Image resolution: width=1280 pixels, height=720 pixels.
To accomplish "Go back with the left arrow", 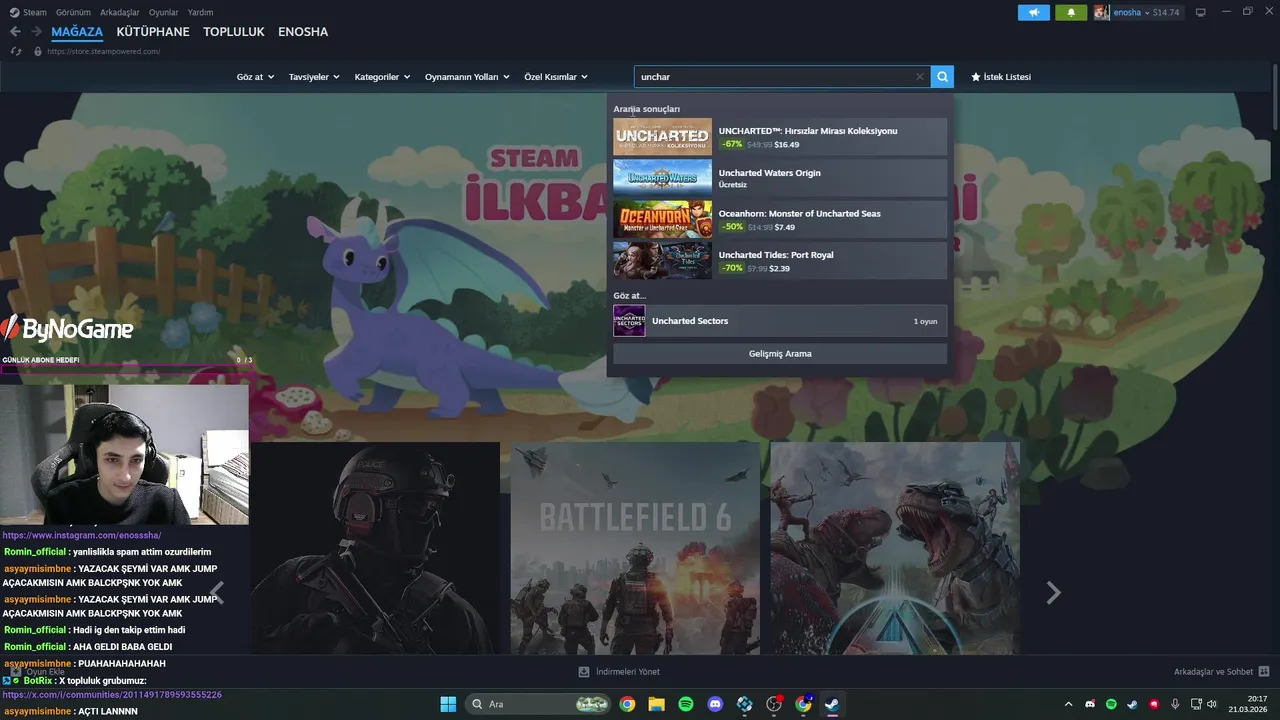I will click(15, 32).
